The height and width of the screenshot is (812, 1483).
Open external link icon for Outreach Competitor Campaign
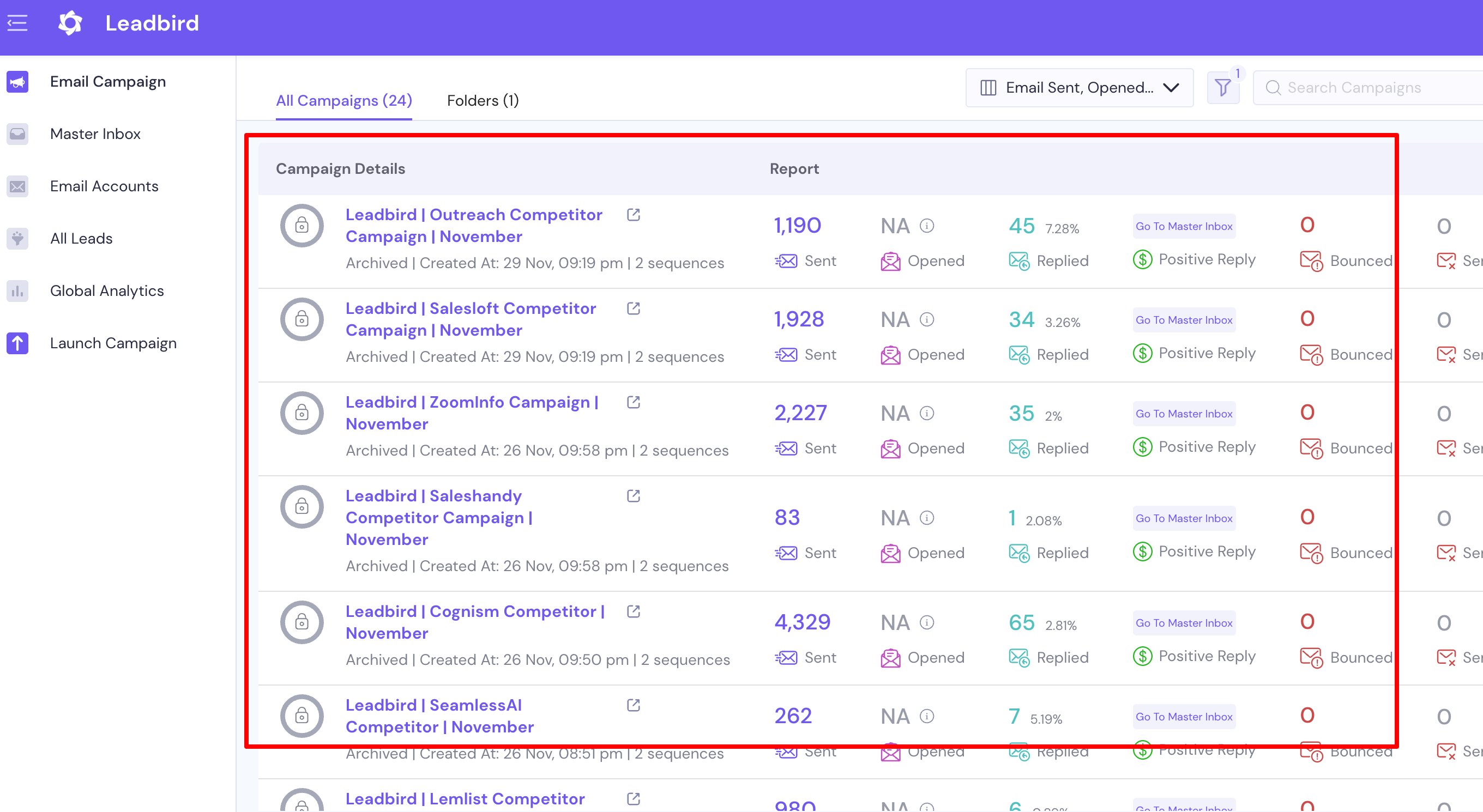pos(633,215)
